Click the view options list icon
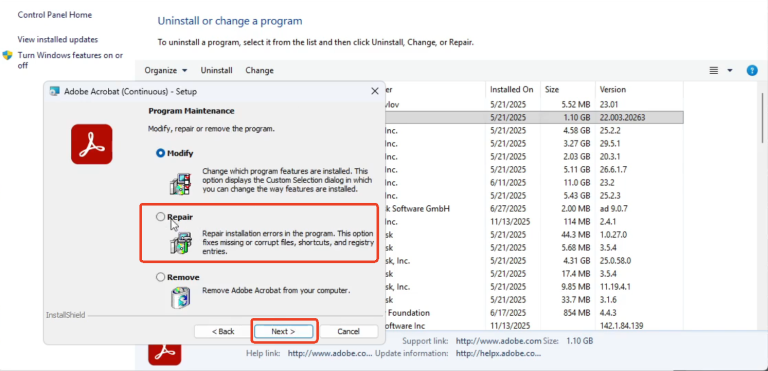 tap(714, 71)
